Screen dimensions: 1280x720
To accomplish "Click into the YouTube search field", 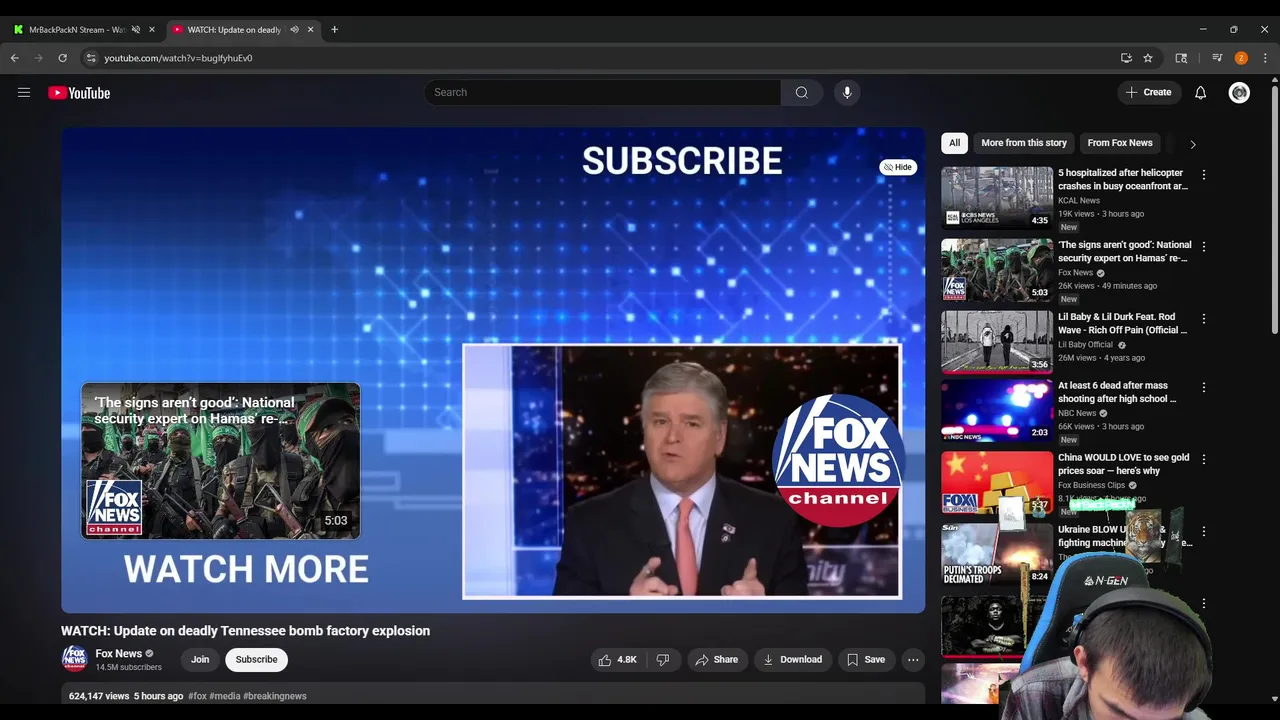I will point(603,92).
